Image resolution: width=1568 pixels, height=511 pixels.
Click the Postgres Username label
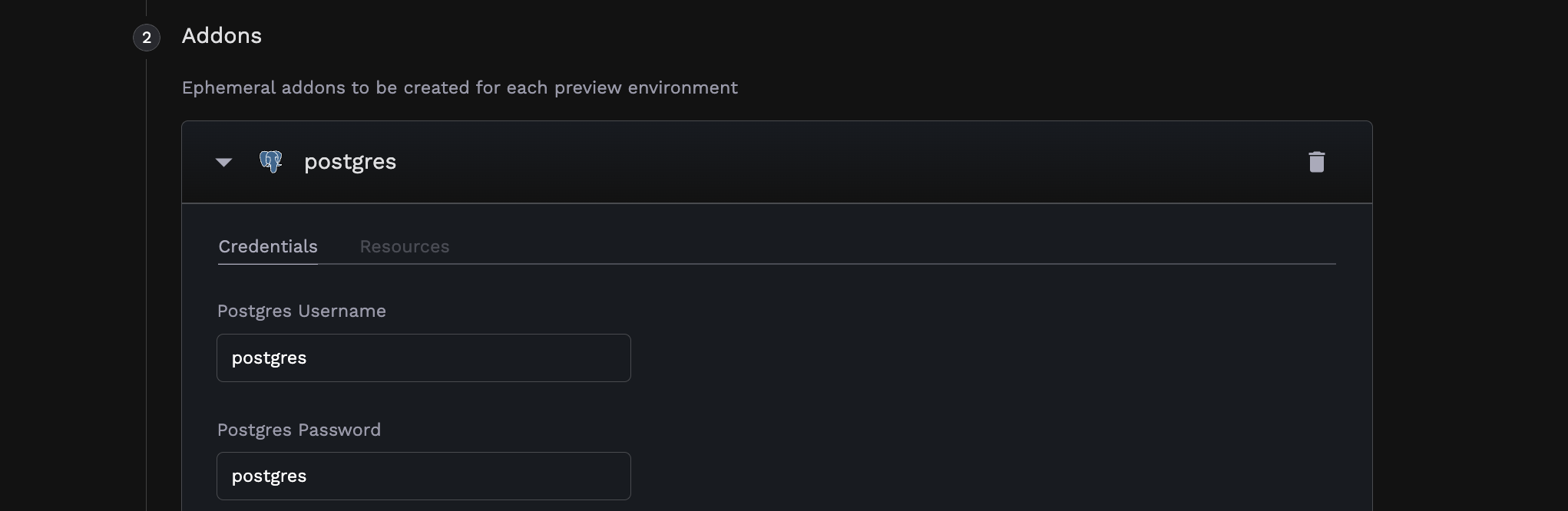tap(301, 311)
